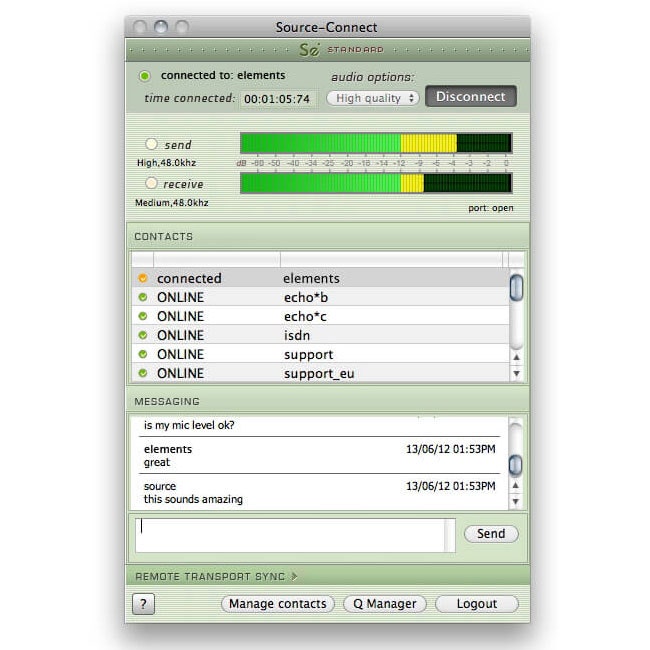
Task: Click the Logout button
Action: point(477,604)
